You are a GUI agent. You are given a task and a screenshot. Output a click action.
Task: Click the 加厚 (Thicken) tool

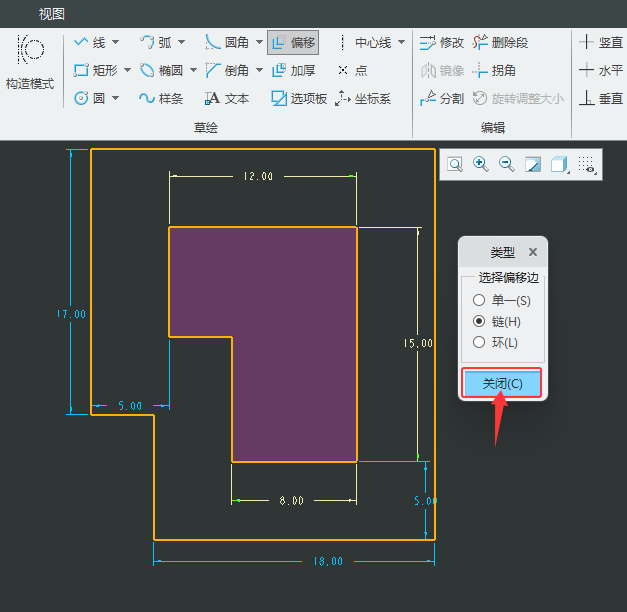(x=294, y=70)
